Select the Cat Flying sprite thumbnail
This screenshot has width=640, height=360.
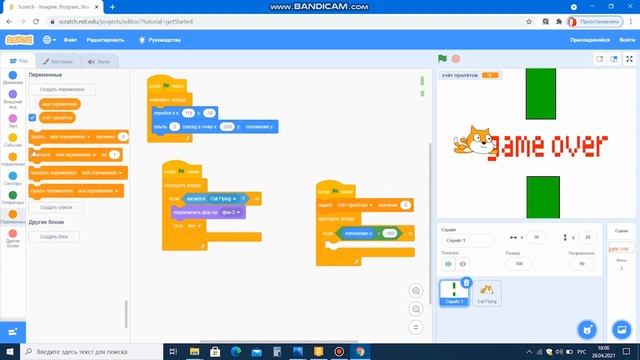coord(487,293)
